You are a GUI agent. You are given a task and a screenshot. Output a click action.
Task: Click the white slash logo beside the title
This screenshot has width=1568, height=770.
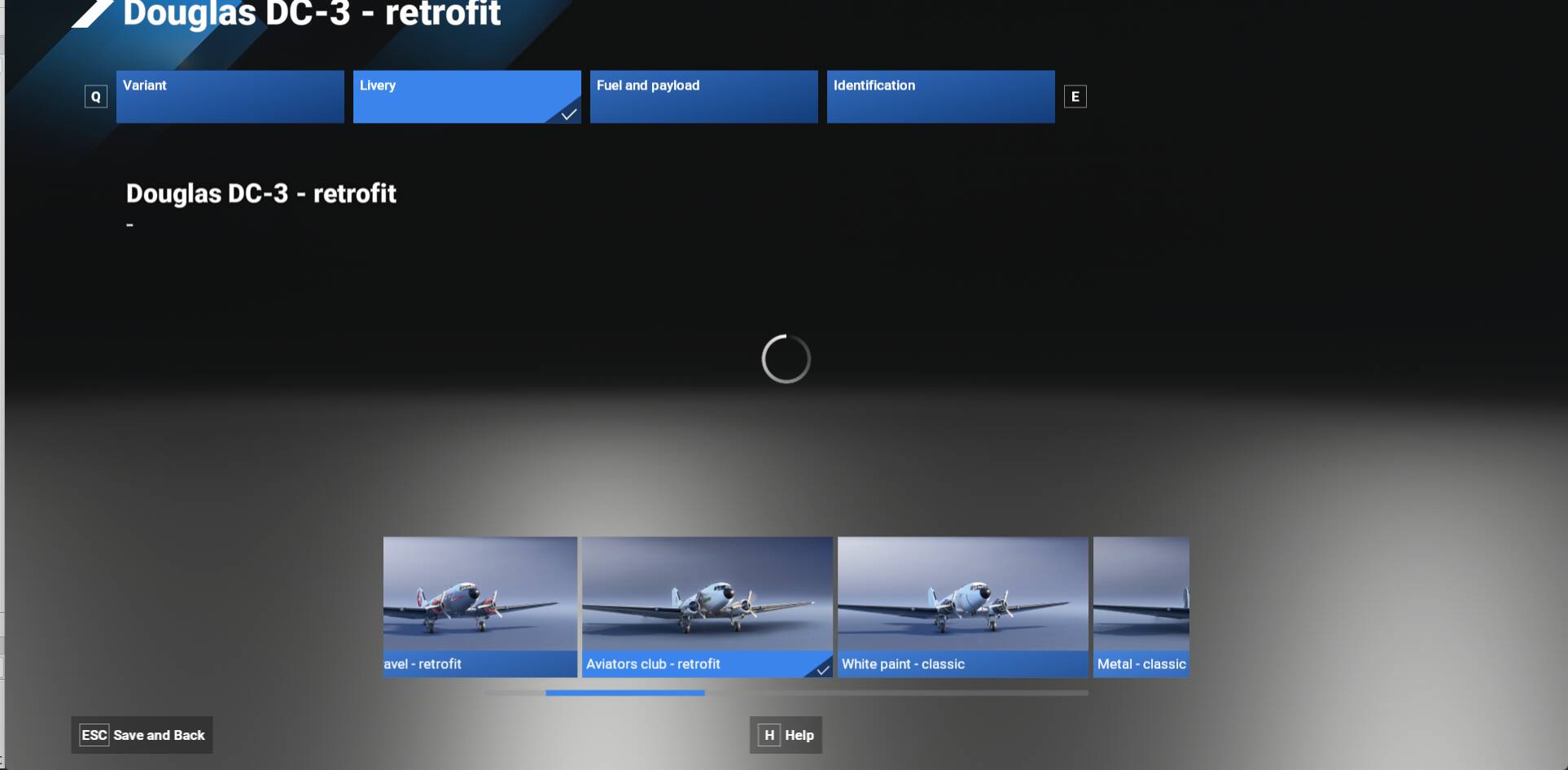point(92,14)
